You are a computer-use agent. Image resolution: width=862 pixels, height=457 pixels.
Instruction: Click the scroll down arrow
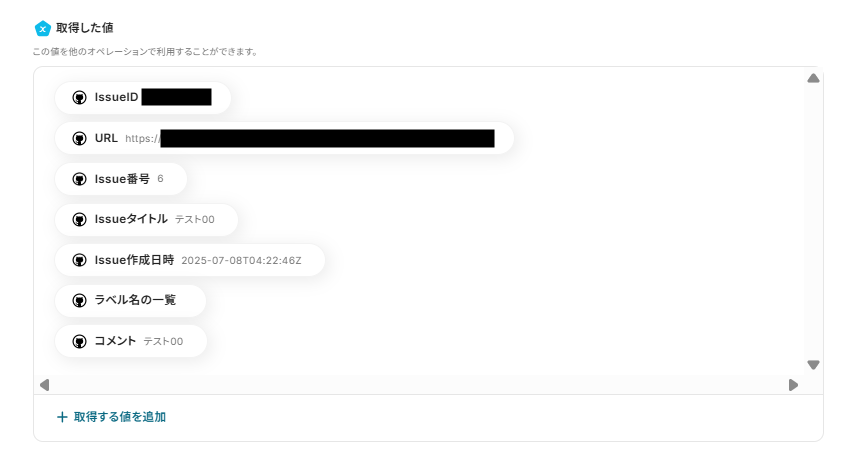point(814,365)
